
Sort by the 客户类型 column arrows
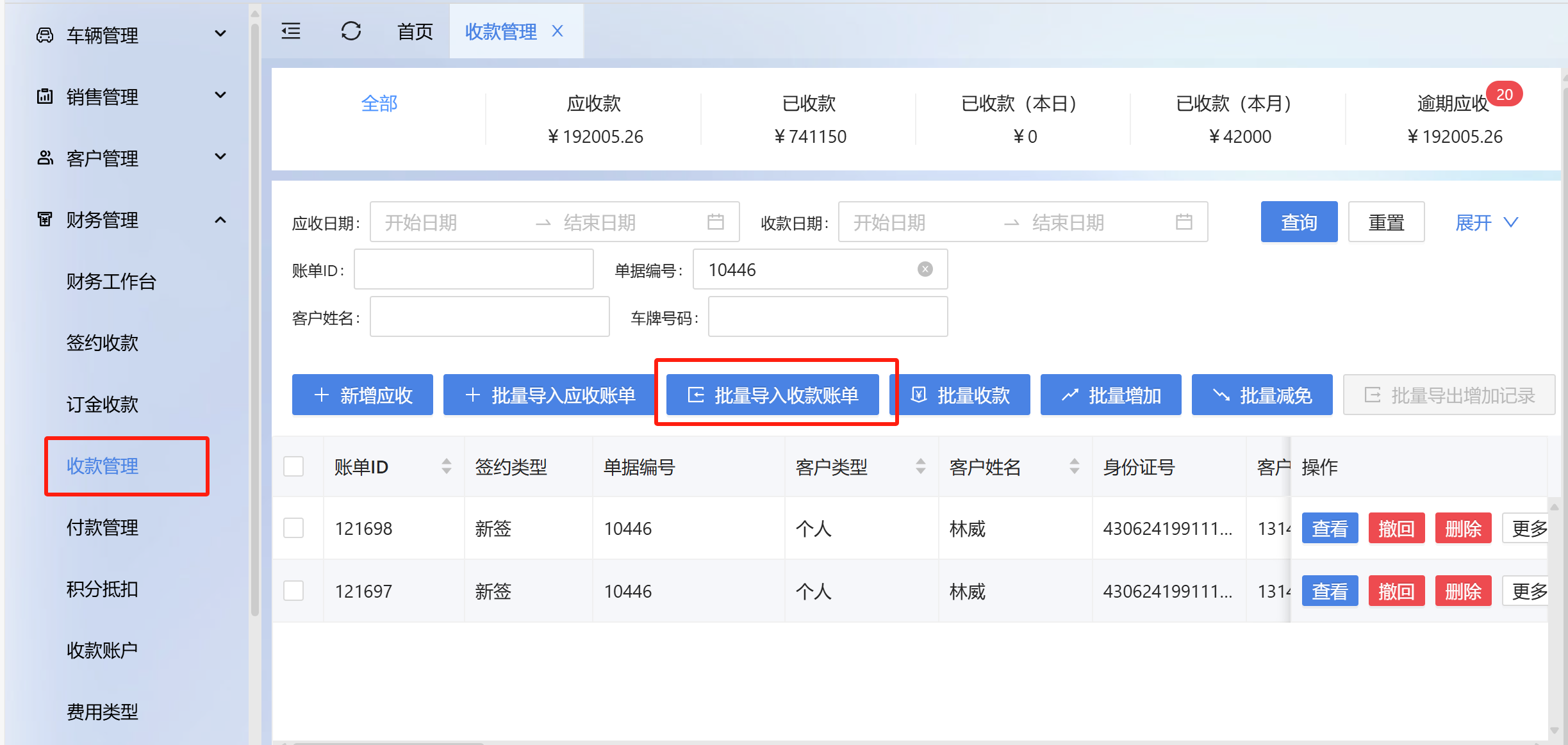point(921,466)
